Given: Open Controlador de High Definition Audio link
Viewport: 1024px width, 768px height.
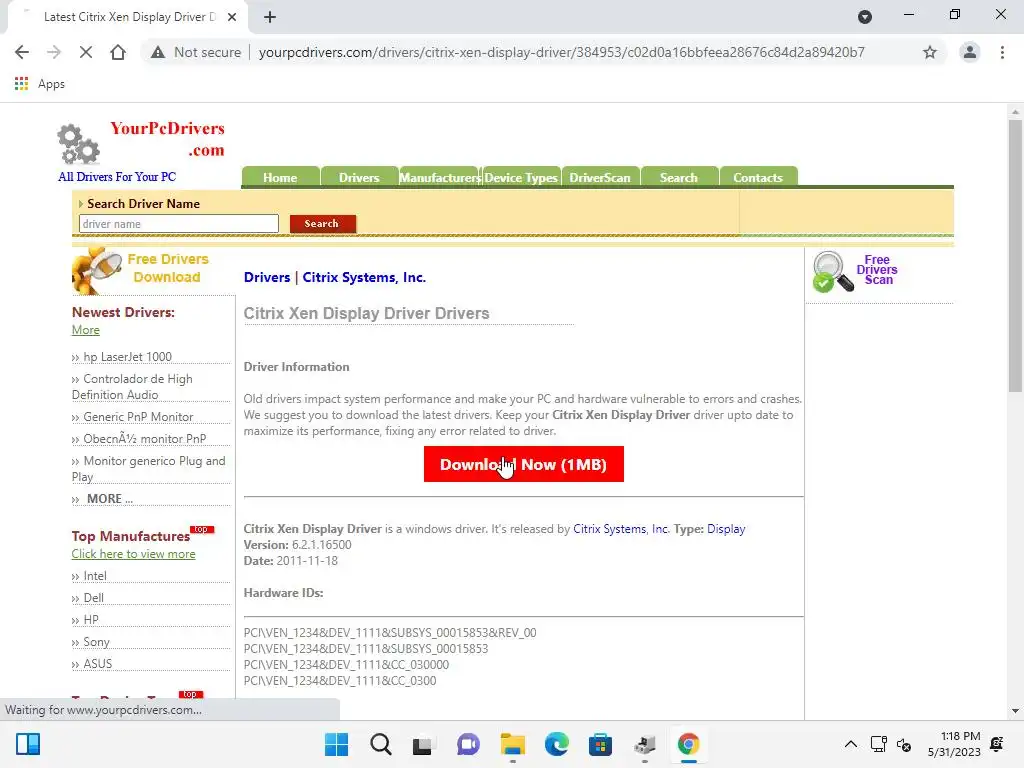Looking at the screenshot, I should tap(132, 387).
